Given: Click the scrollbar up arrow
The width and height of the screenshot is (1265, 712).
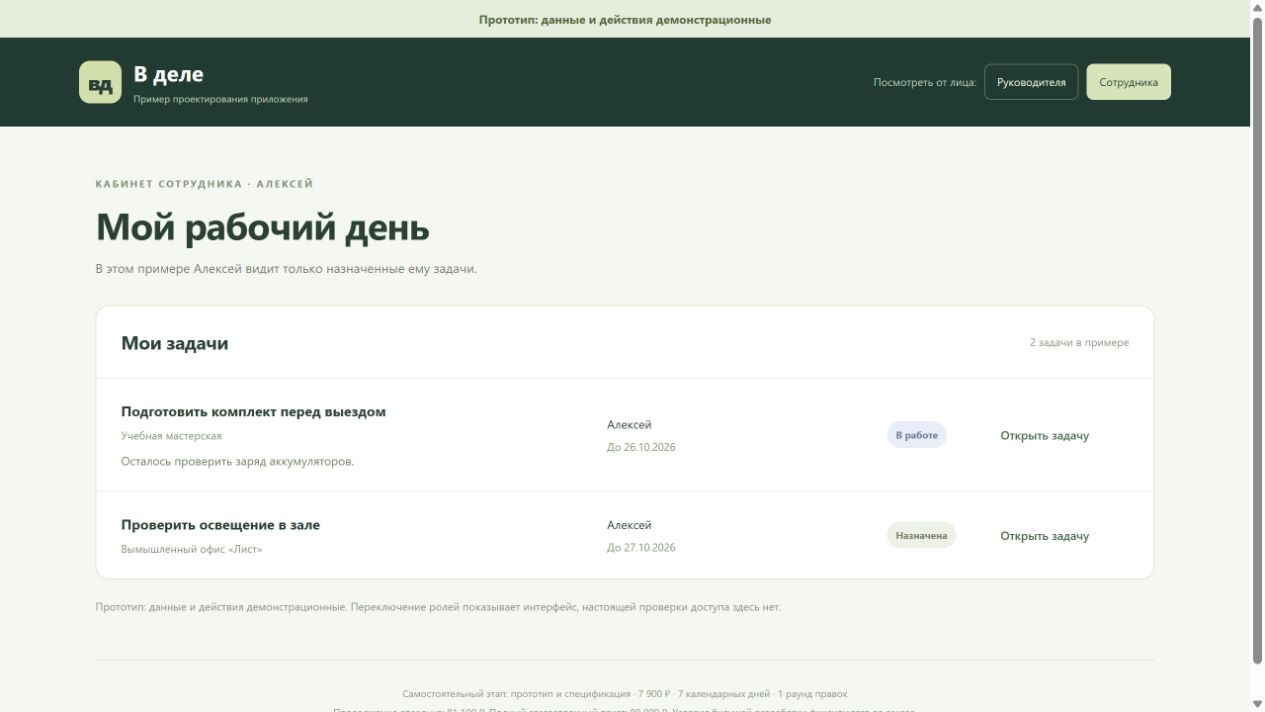Looking at the screenshot, I should coord(1257,8).
